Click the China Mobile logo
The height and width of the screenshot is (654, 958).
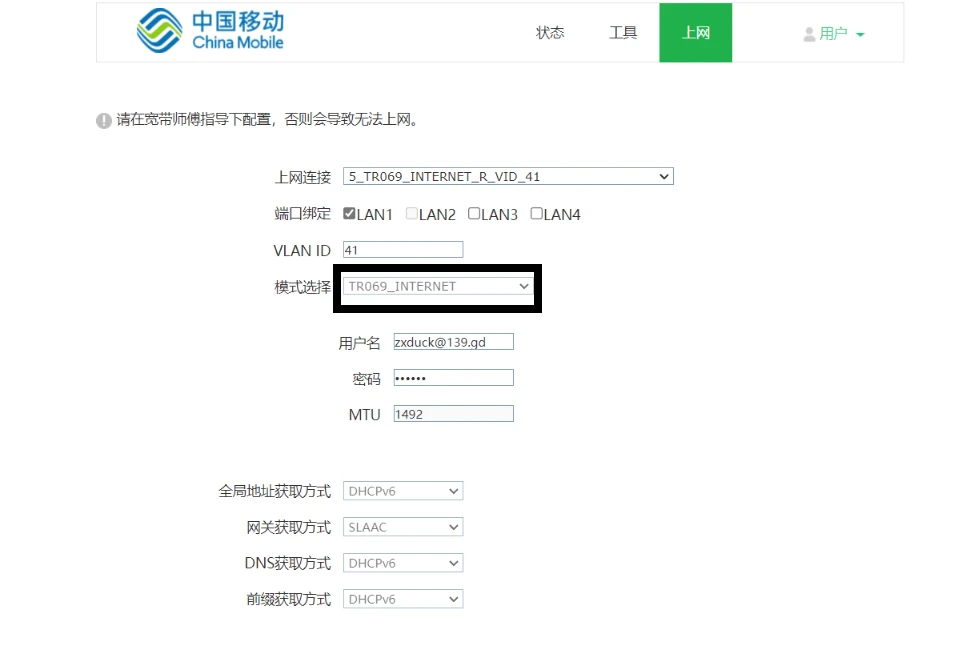click(210, 31)
